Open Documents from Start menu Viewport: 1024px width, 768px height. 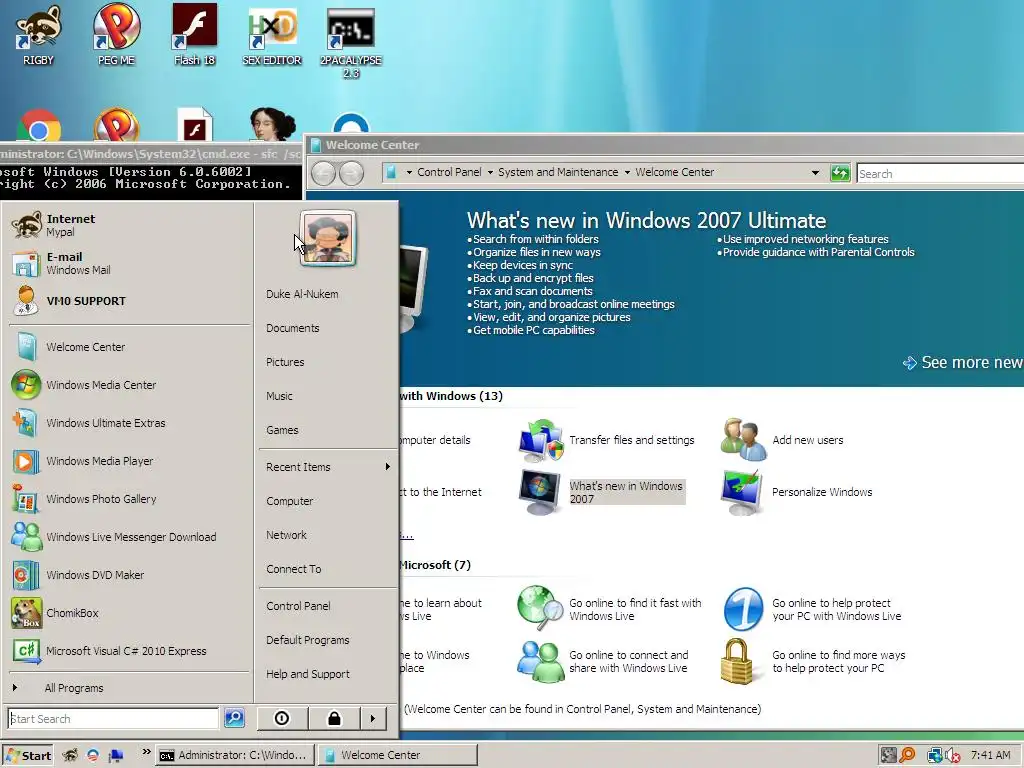pyautogui.click(x=328, y=328)
